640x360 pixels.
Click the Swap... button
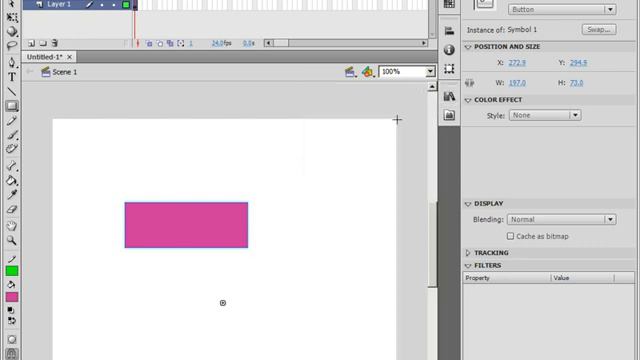point(599,29)
